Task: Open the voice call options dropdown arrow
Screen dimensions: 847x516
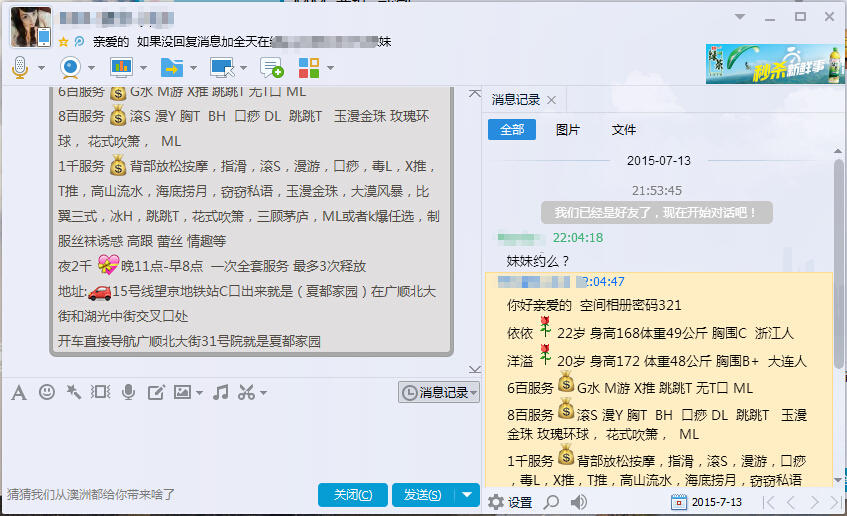Action: point(42,68)
